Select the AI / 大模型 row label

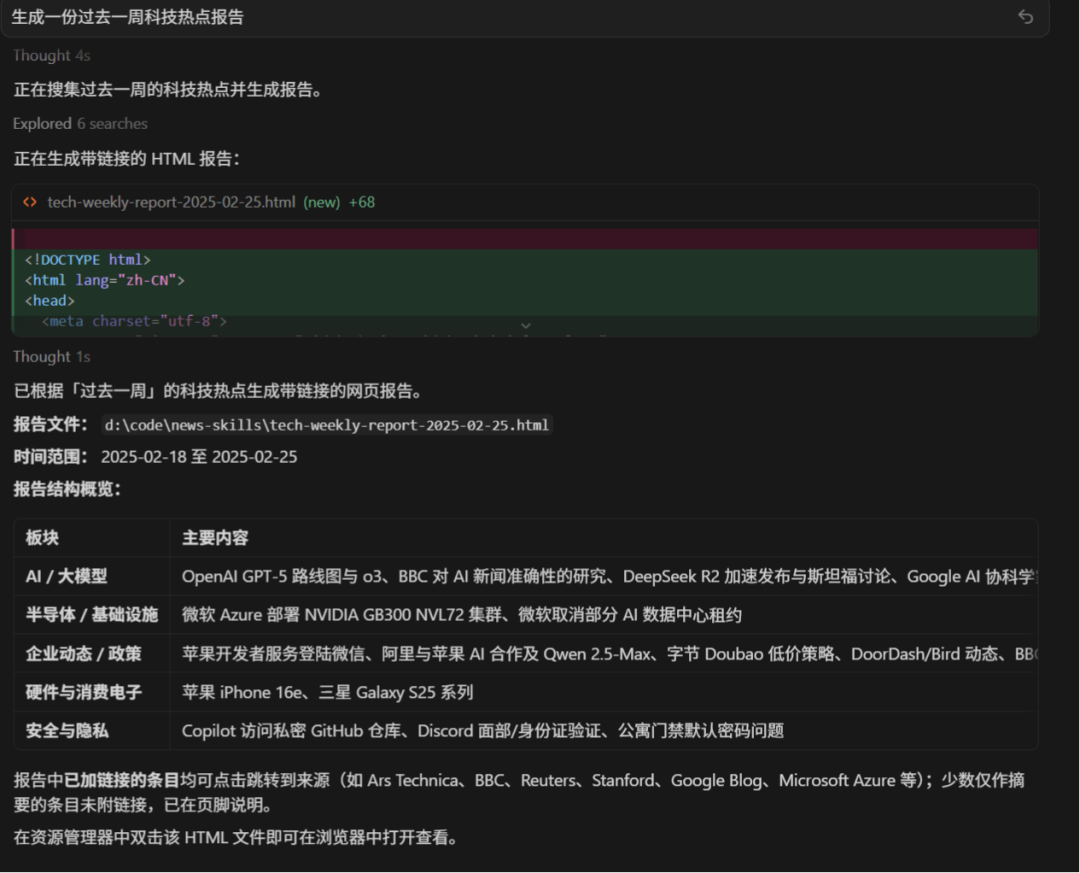(x=66, y=577)
